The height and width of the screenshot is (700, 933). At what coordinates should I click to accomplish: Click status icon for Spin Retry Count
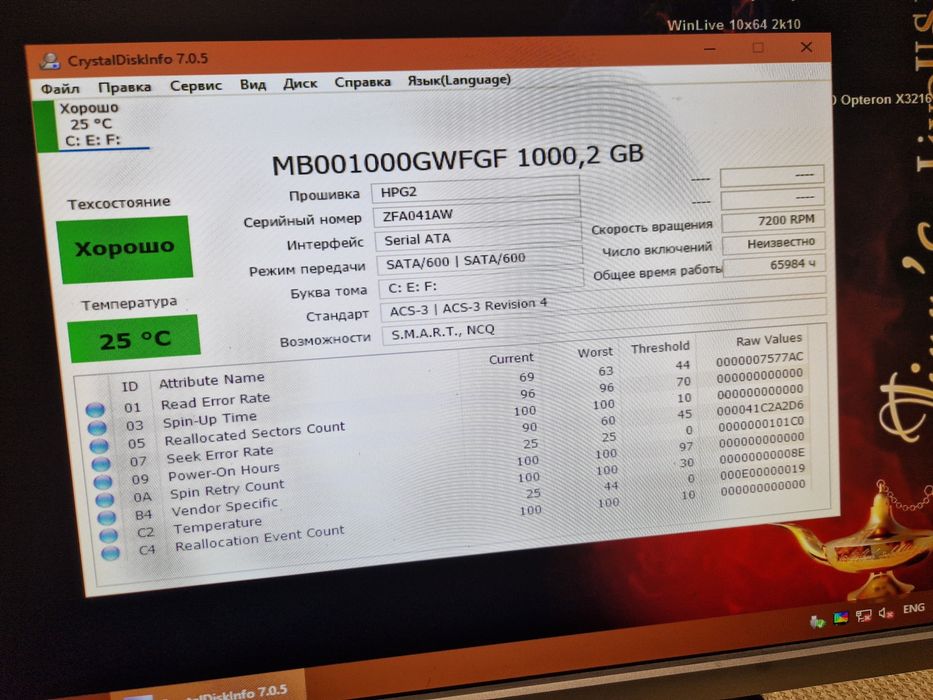click(x=104, y=499)
